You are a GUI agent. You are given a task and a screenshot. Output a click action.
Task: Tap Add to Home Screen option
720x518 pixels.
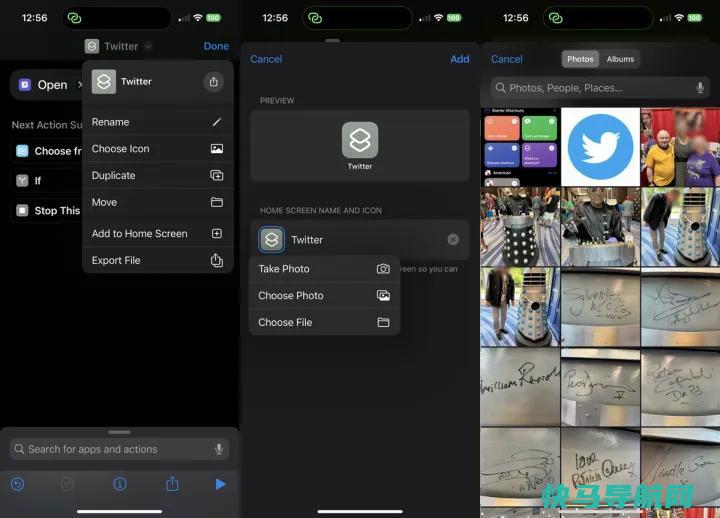(x=158, y=233)
